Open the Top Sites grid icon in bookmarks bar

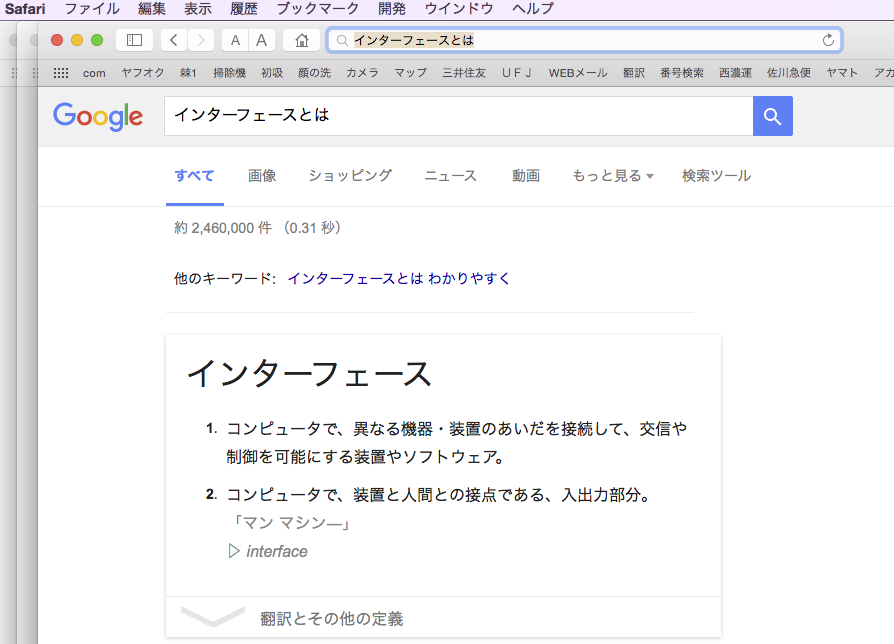pyautogui.click(x=61, y=73)
